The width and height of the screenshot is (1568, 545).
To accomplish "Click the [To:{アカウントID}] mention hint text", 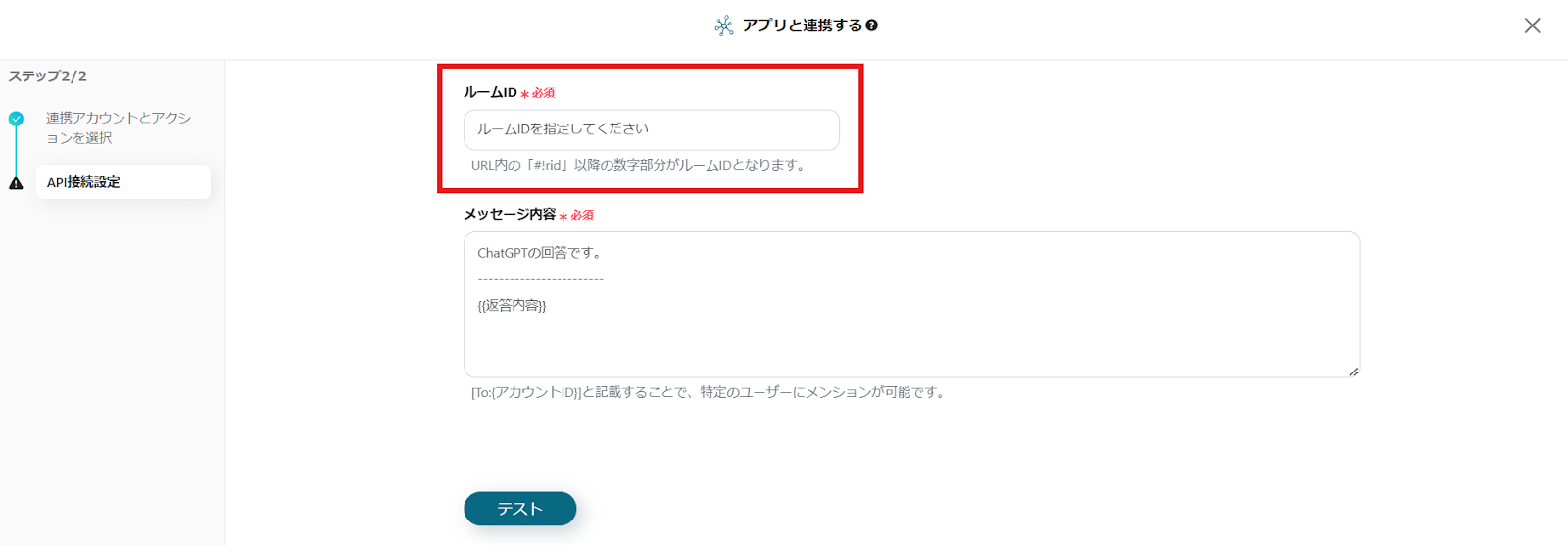I will click(x=710, y=392).
